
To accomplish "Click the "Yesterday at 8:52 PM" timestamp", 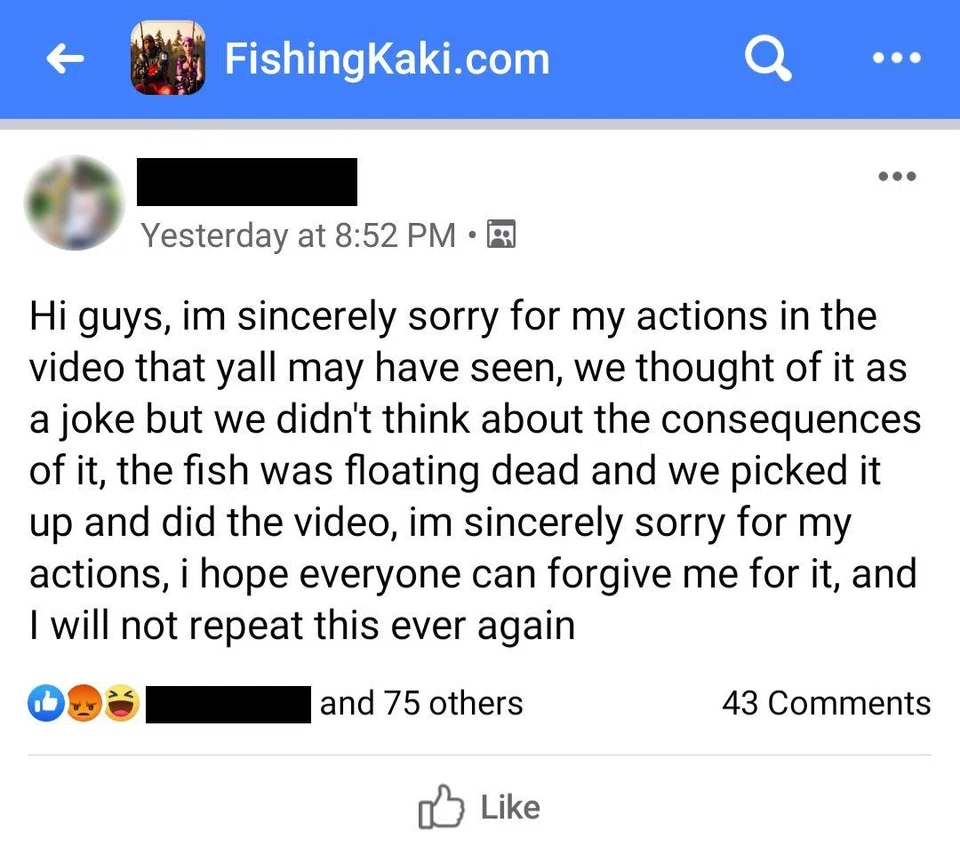I will coord(298,235).
